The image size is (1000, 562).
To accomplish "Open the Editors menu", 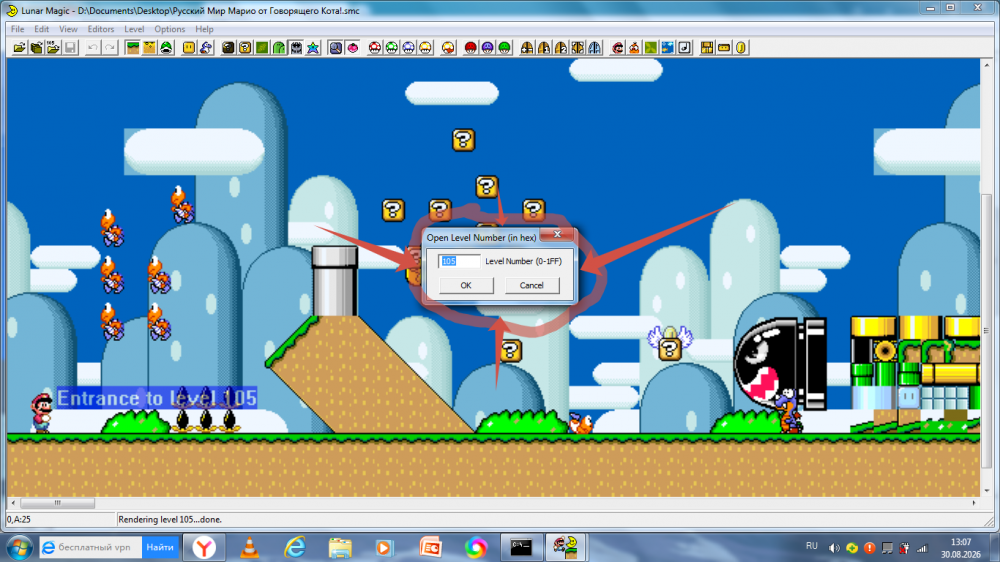I will [101, 29].
